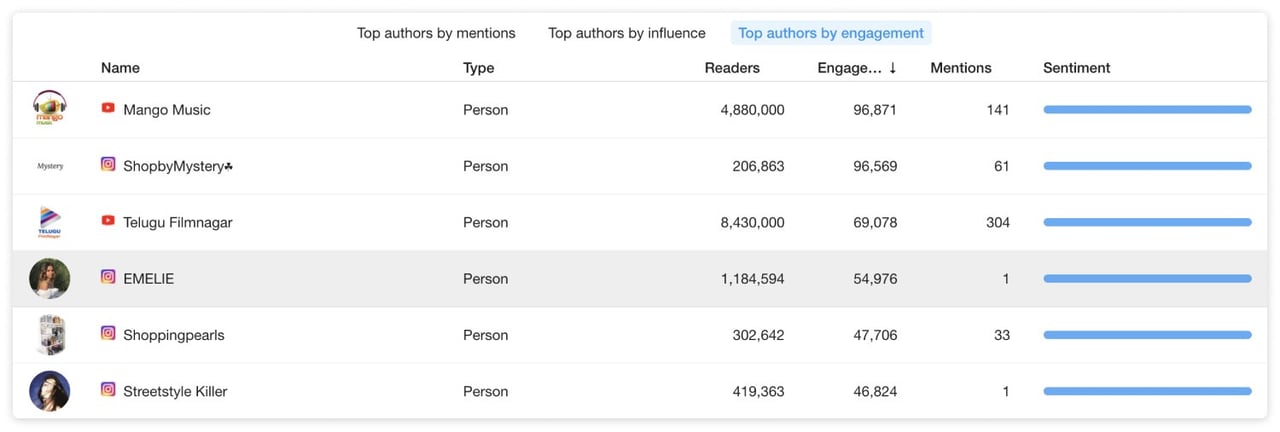Click the Instagram icon beside ShopbyMystery
Viewport: 1280px width, 432px height.
[x=108, y=164]
